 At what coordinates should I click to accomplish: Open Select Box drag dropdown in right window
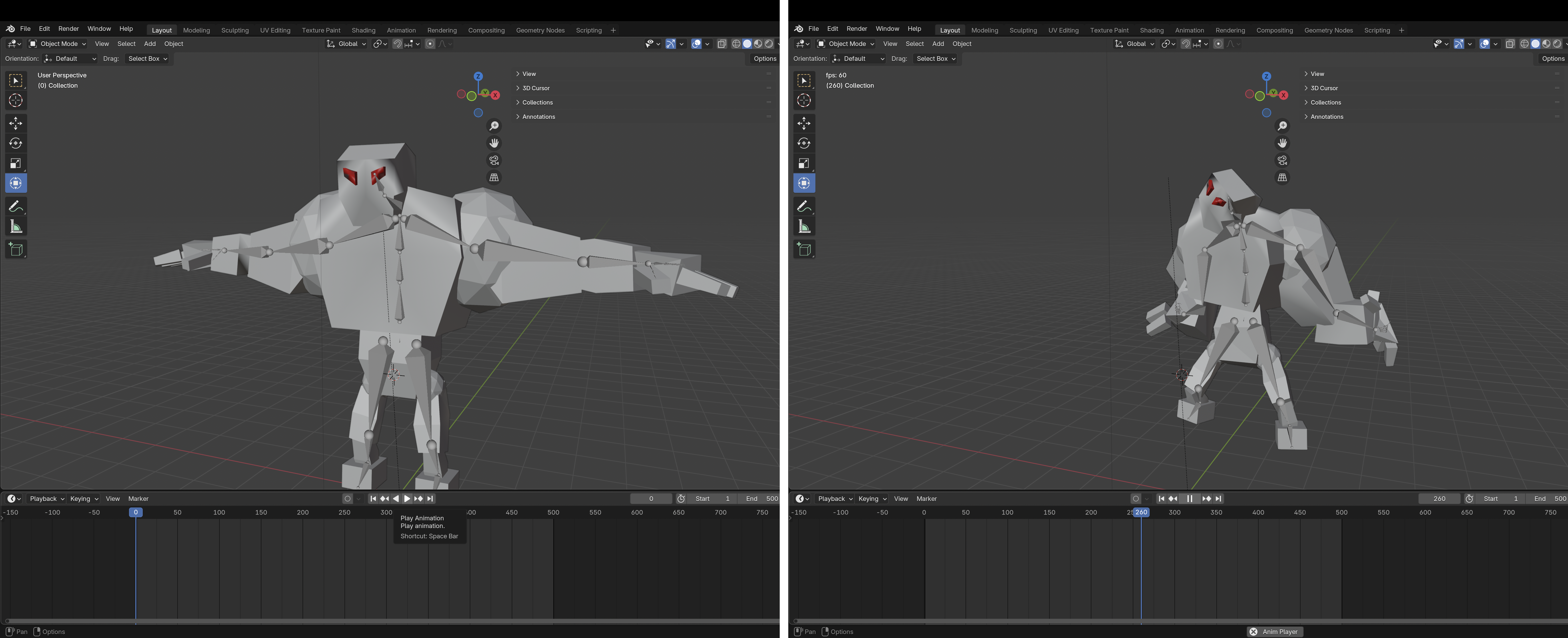(x=936, y=59)
